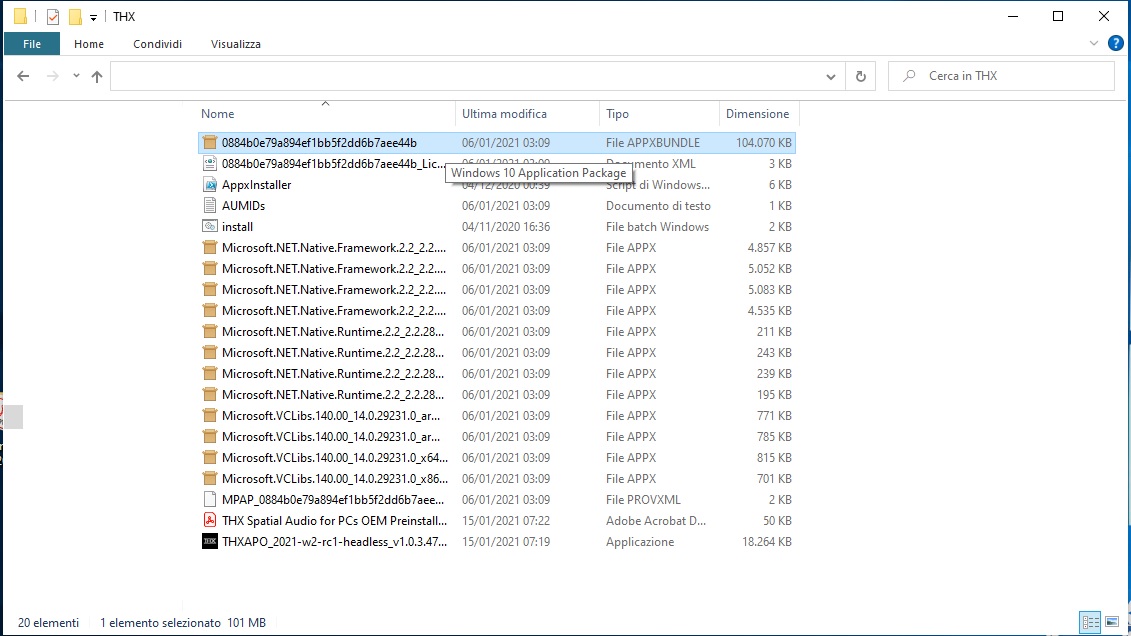The height and width of the screenshot is (636, 1131).
Task: Click the '4.535 KB' size cell
Action: (770, 310)
